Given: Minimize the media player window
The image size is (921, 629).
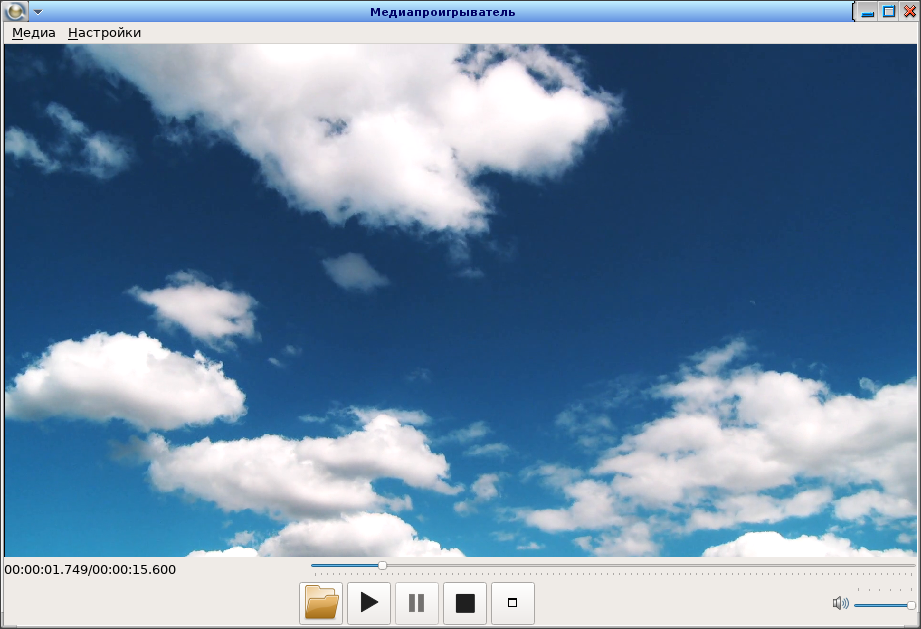Looking at the screenshot, I should click(x=868, y=12).
